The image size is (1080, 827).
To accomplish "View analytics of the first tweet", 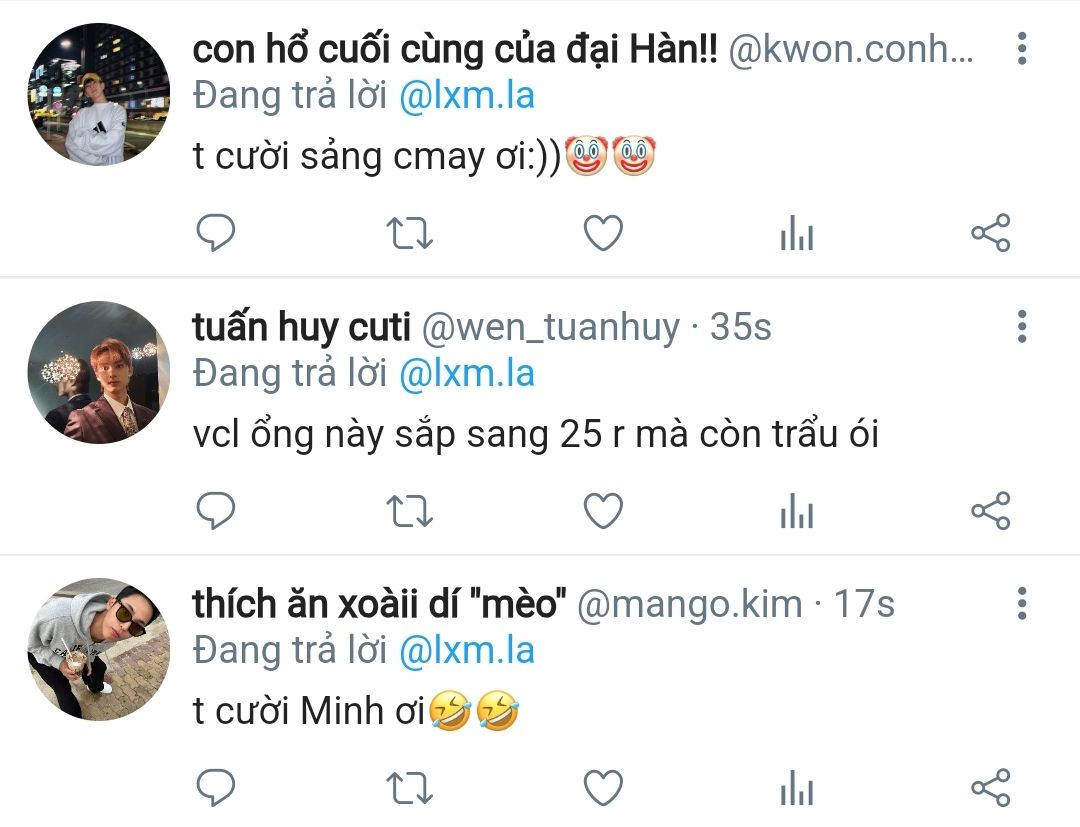I will click(797, 233).
